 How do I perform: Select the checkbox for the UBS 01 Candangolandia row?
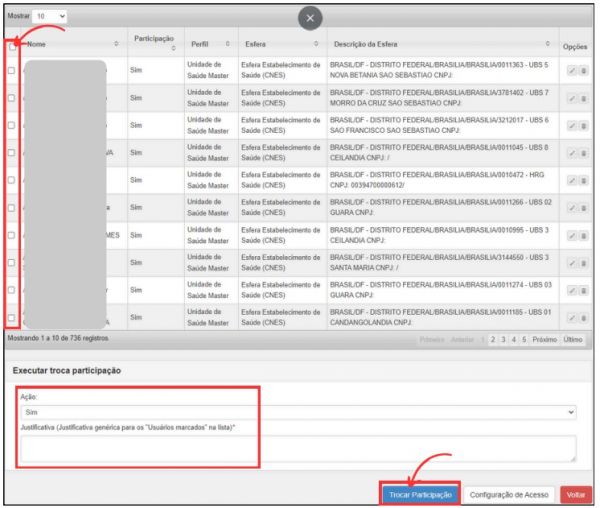pos(12,318)
